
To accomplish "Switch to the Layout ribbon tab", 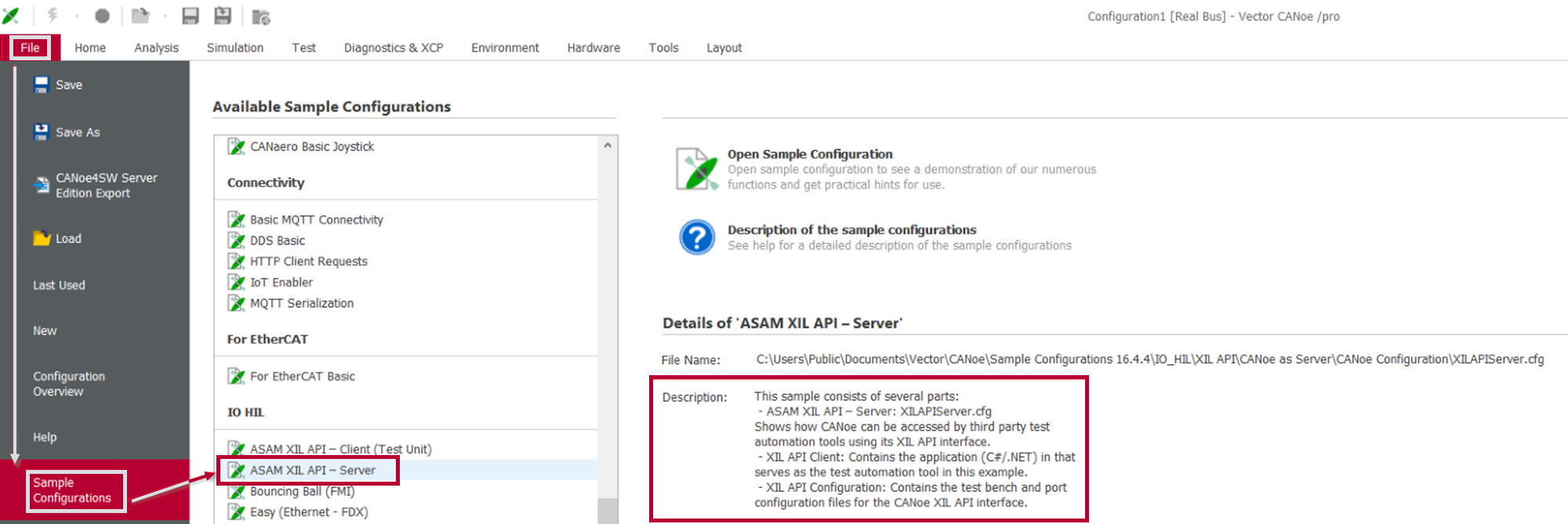I will tap(724, 48).
